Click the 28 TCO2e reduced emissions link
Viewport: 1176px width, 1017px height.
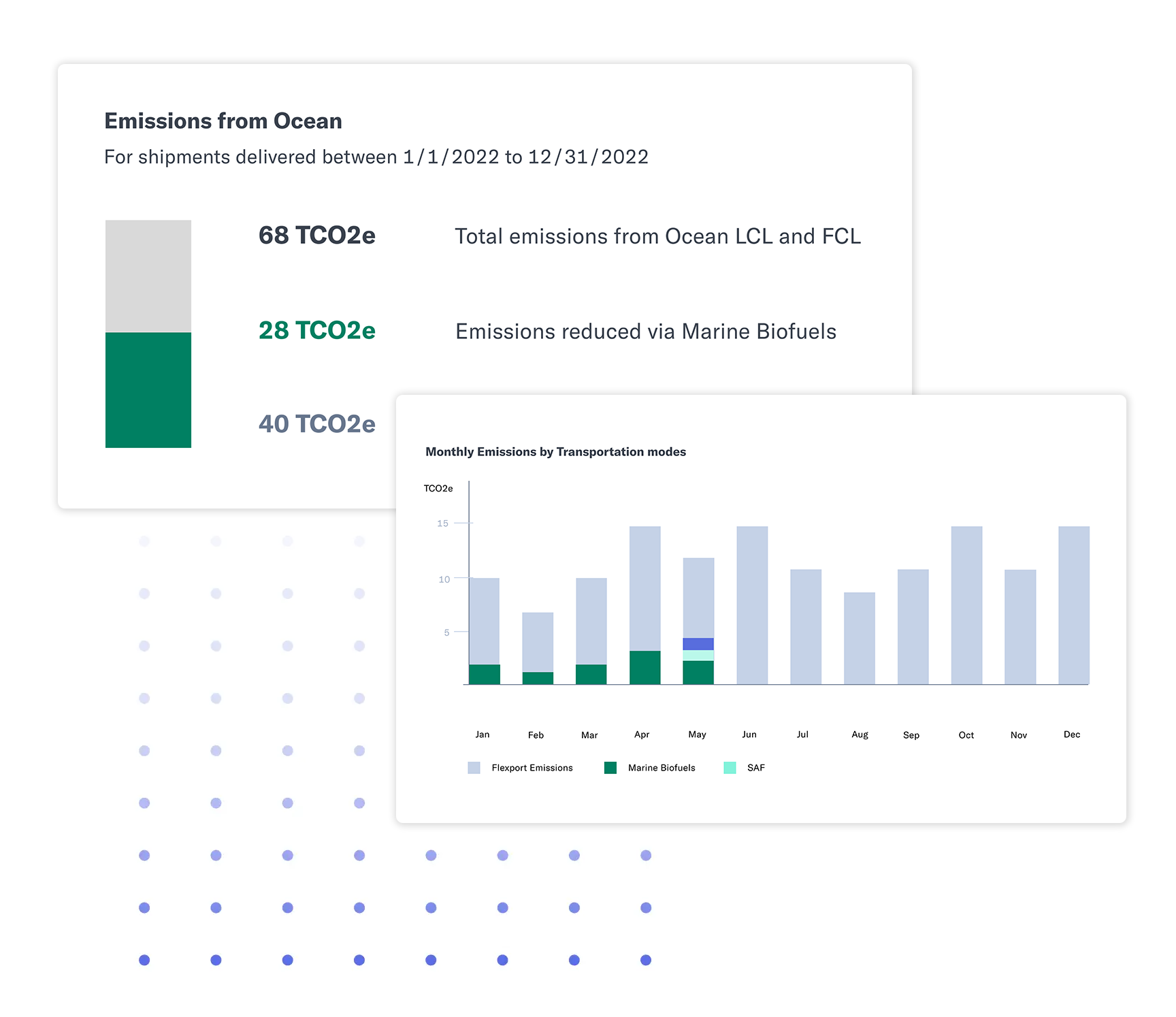coord(317,331)
